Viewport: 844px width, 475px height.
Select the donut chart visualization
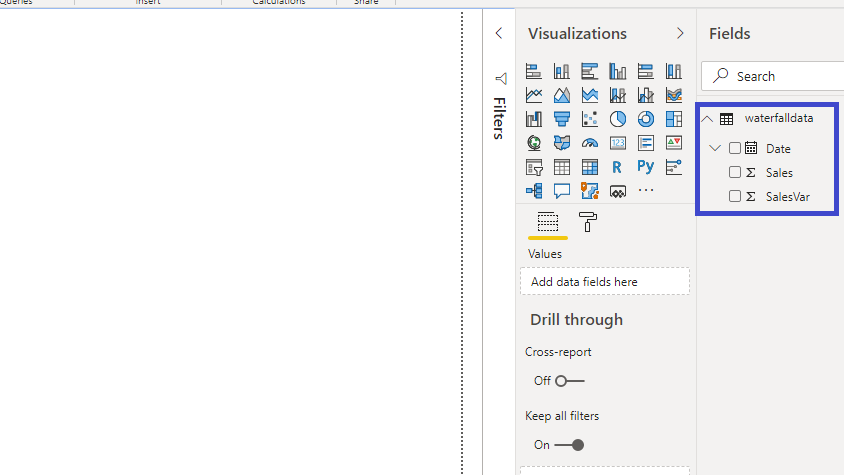pyautogui.click(x=646, y=119)
